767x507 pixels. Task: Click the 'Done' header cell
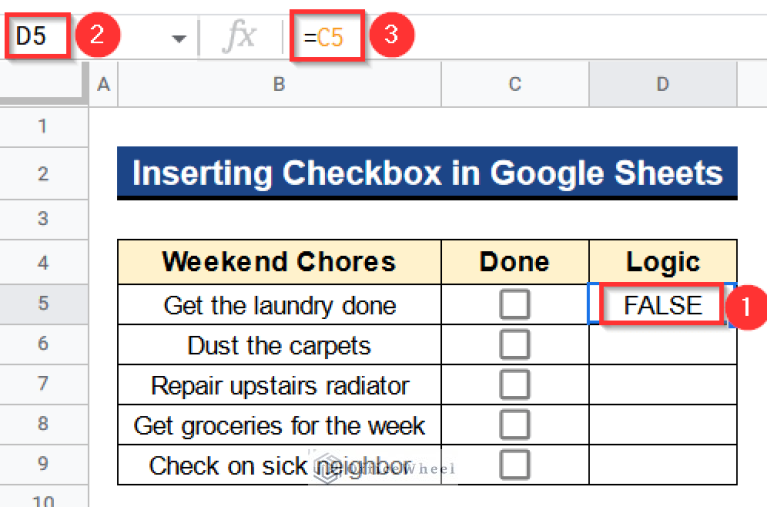(514, 262)
